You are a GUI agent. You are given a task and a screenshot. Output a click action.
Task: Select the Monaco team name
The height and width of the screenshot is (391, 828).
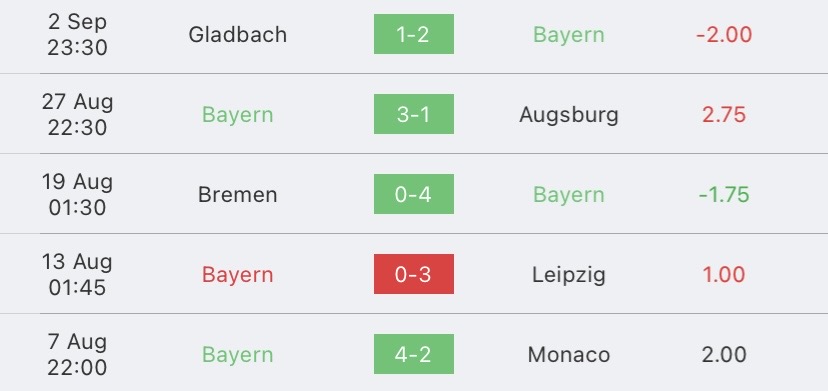click(569, 355)
